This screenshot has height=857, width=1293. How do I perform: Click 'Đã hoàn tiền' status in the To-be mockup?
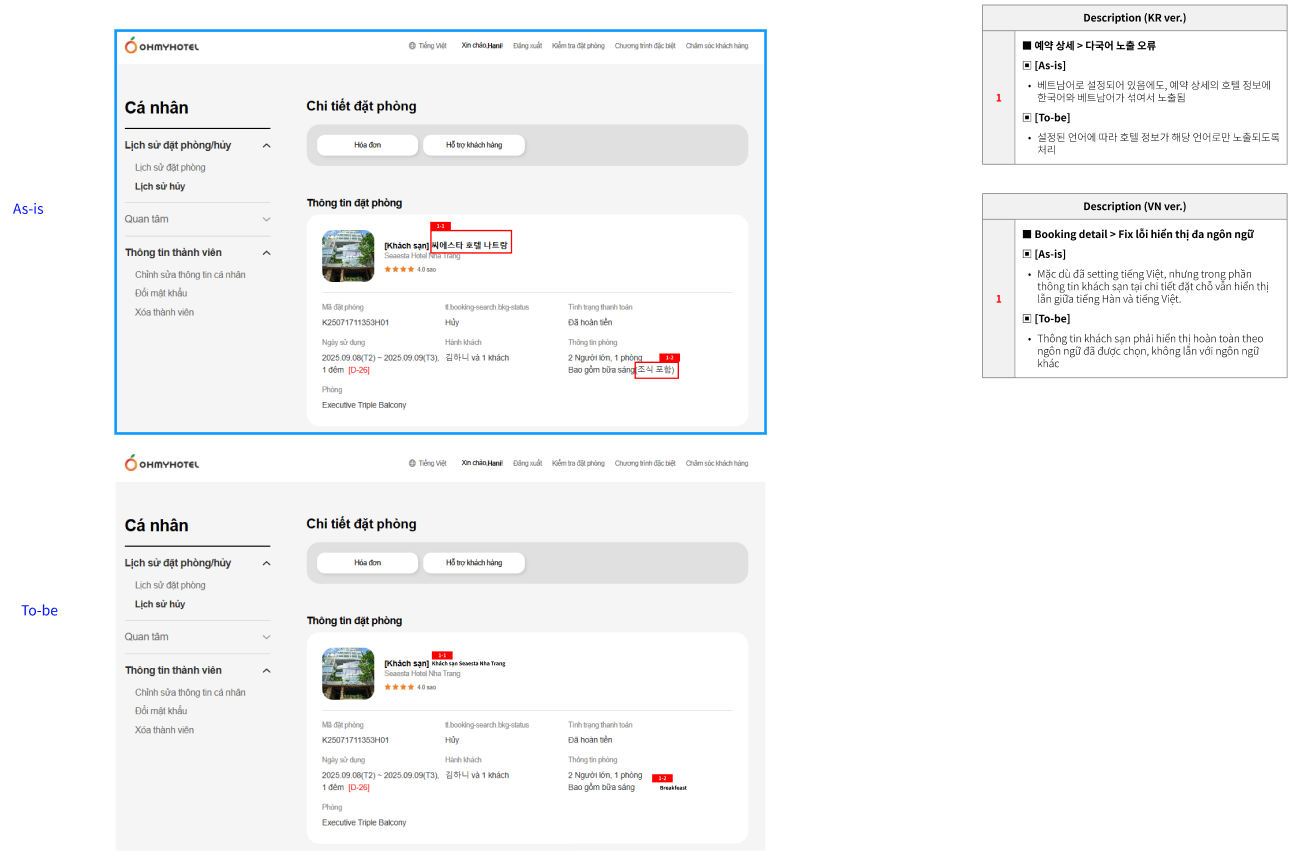pos(590,741)
